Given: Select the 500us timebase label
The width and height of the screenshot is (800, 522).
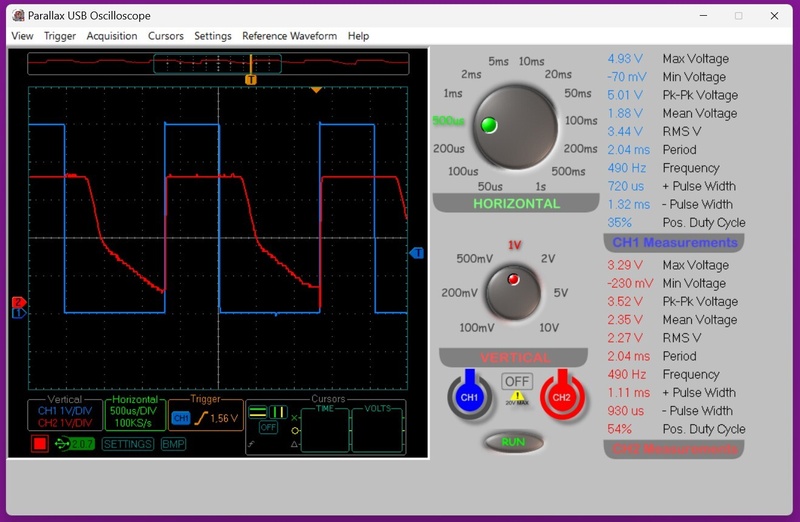Looking at the screenshot, I should (x=448, y=121).
